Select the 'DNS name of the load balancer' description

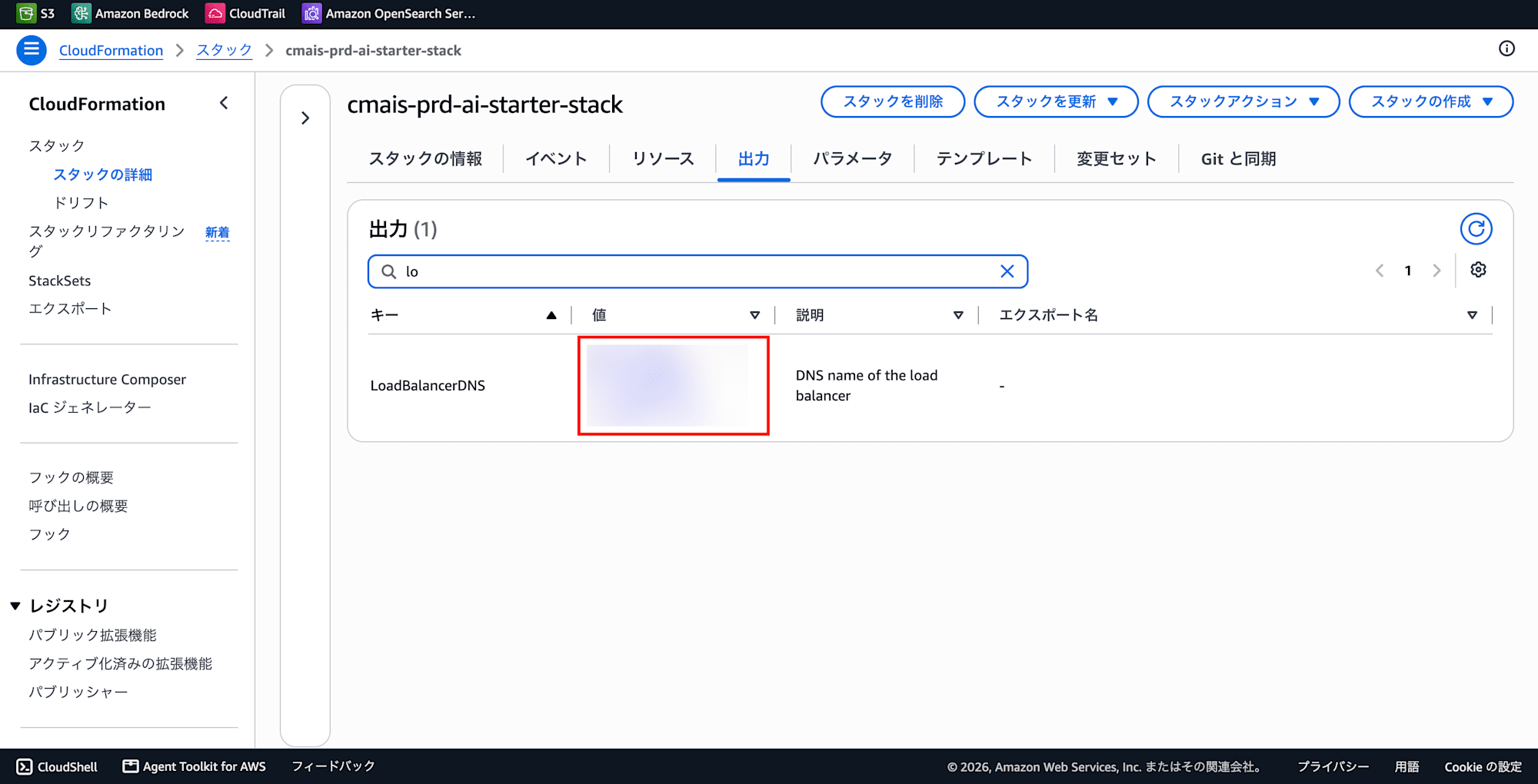point(867,386)
